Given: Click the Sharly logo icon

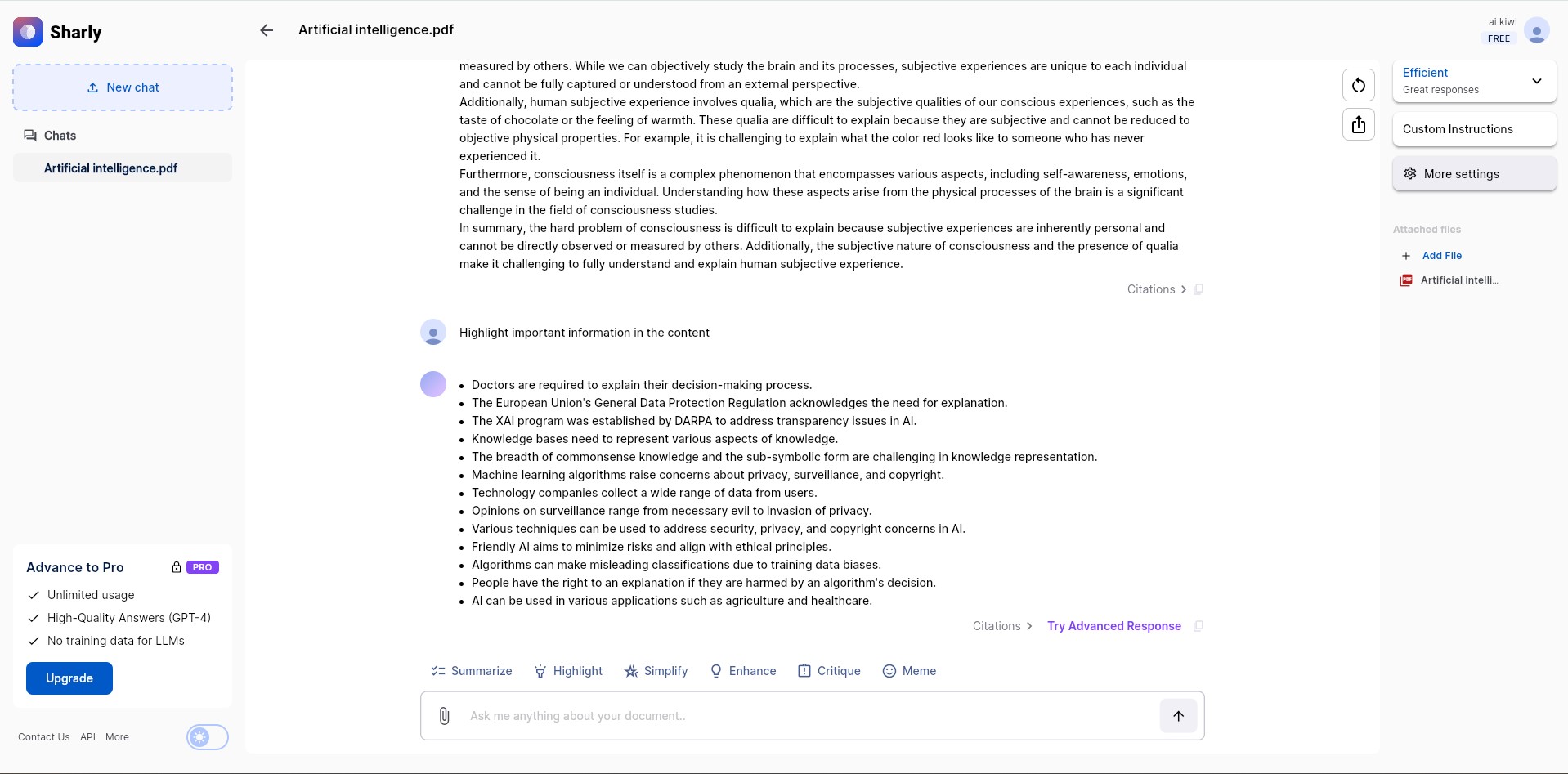Looking at the screenshot, I should coord(28,32).
